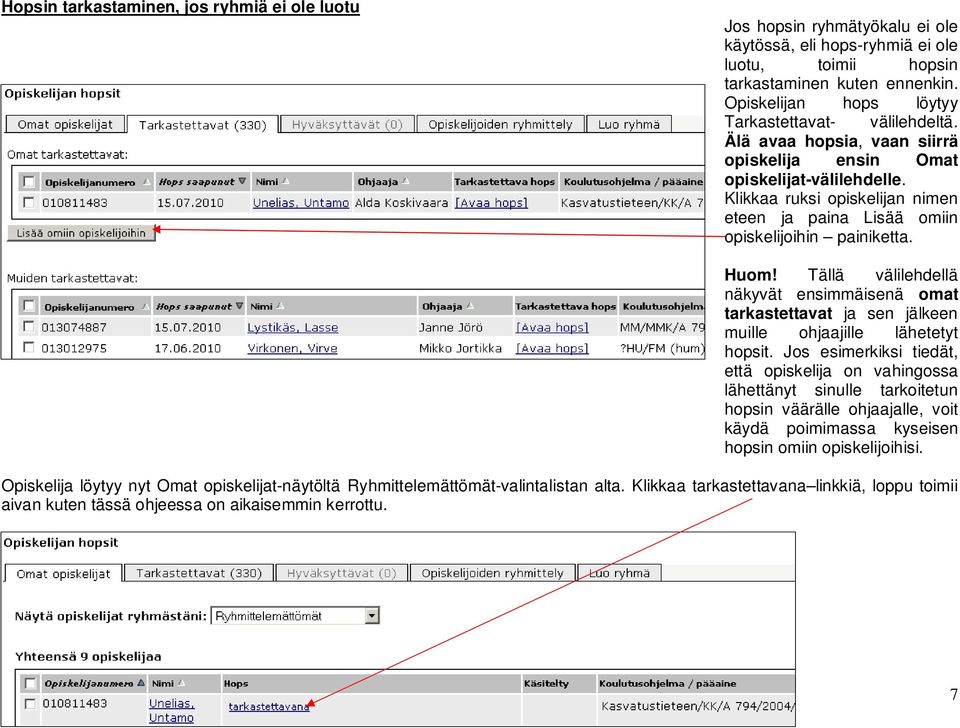
Task: Click advisor cell Janne Jörö
Action: coord(451,328)
